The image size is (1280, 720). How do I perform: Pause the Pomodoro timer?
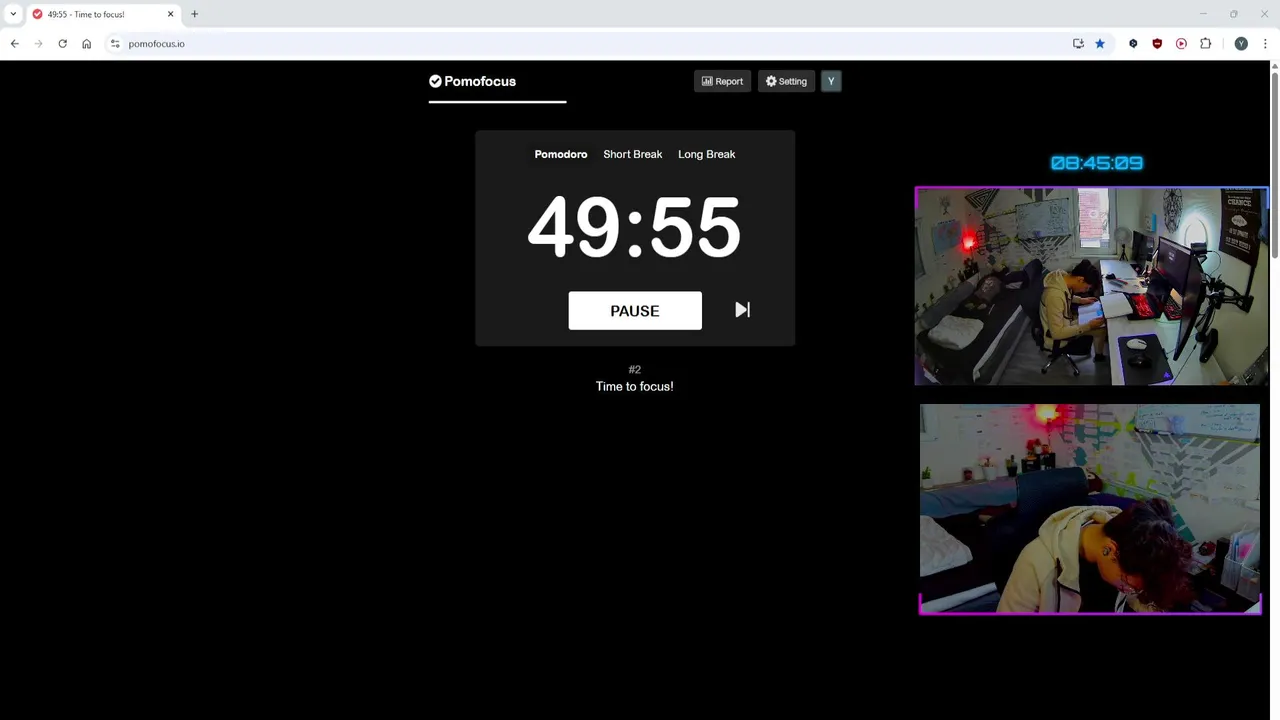635,311
